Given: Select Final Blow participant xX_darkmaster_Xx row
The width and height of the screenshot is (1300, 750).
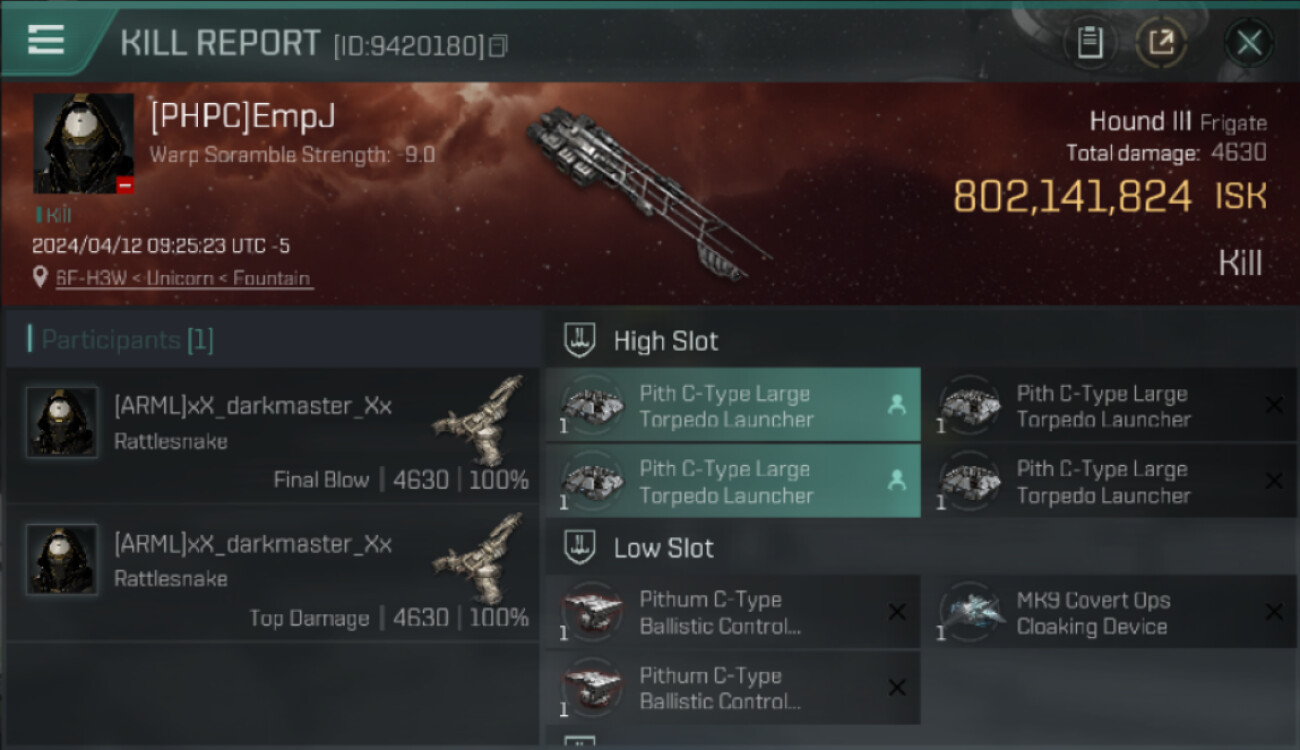Looking at the screenshot, I should (x=273, y=435).
